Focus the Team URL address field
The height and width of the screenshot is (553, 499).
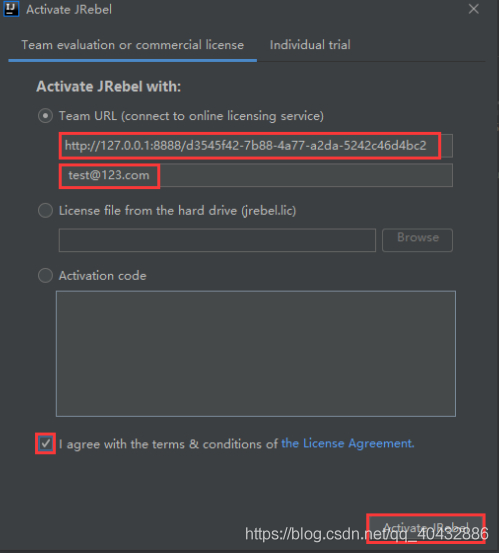[256, 146]
